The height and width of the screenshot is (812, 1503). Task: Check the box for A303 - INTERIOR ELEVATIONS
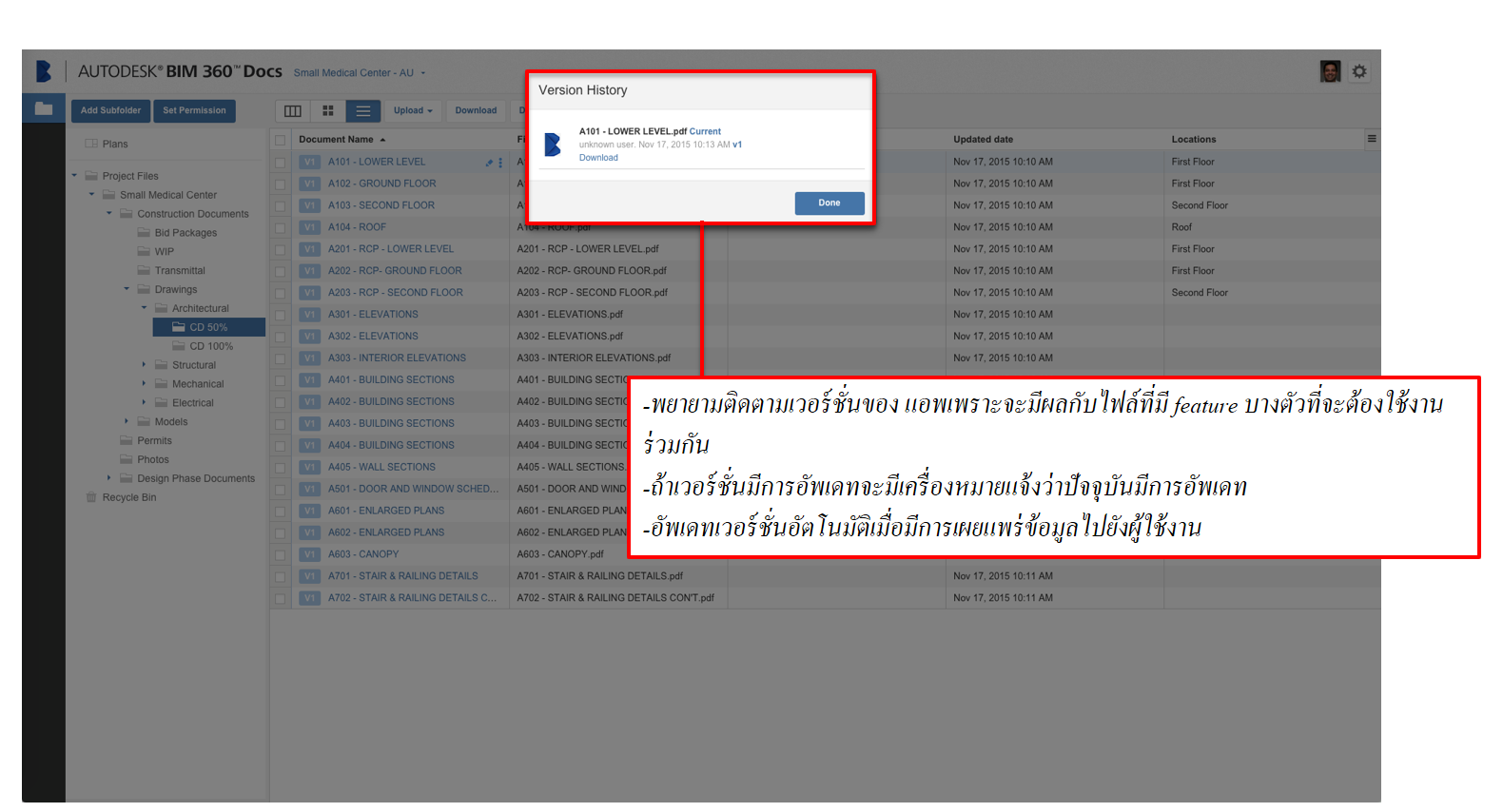point(280,358)
